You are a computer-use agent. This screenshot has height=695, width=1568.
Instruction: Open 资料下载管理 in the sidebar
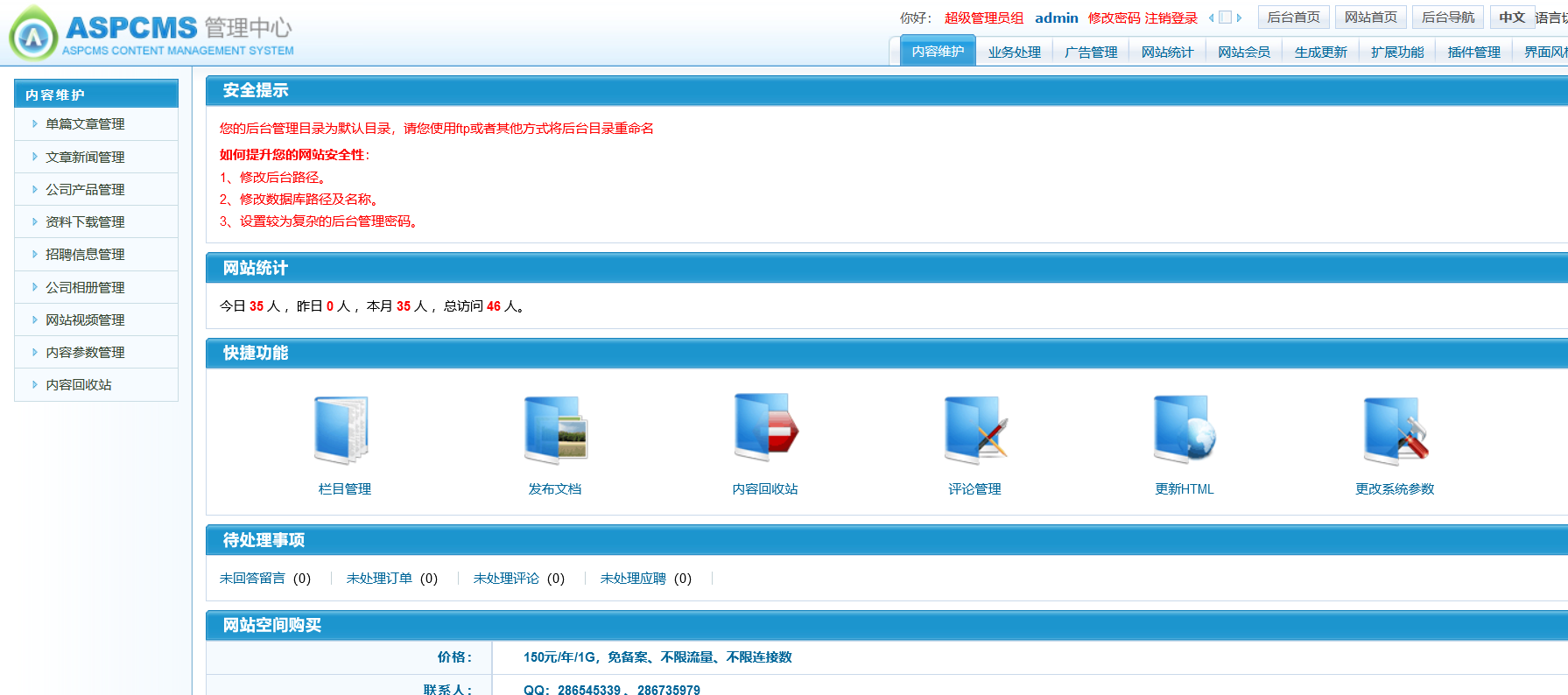85,221
